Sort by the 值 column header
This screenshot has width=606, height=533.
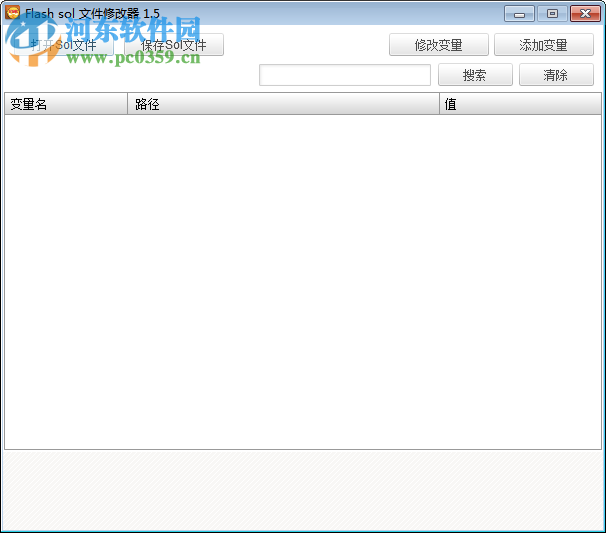pyautogui.click(x=520, y=104)
